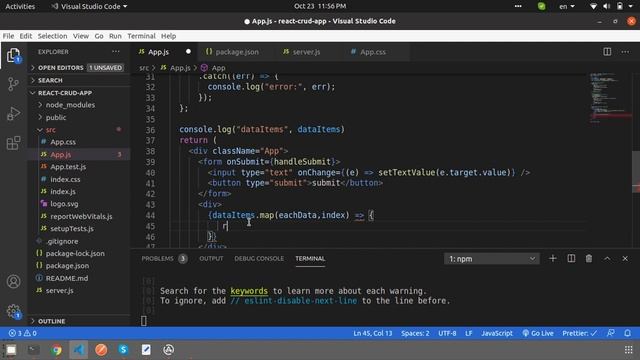Switch to the Output panel tab
The height and width of the screenshot is (360, 640).
(211, 258)
